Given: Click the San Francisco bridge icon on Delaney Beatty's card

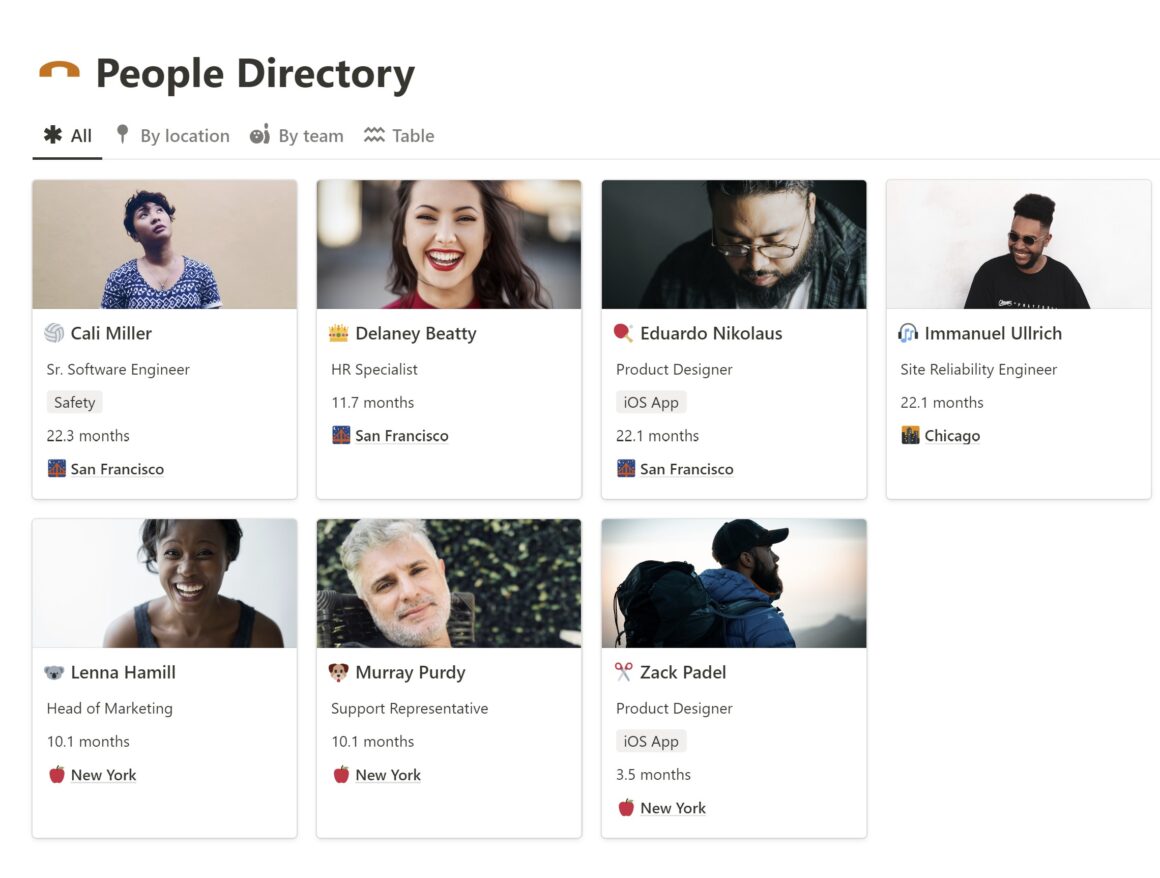Looking at the screenshot, I should 341,436.
